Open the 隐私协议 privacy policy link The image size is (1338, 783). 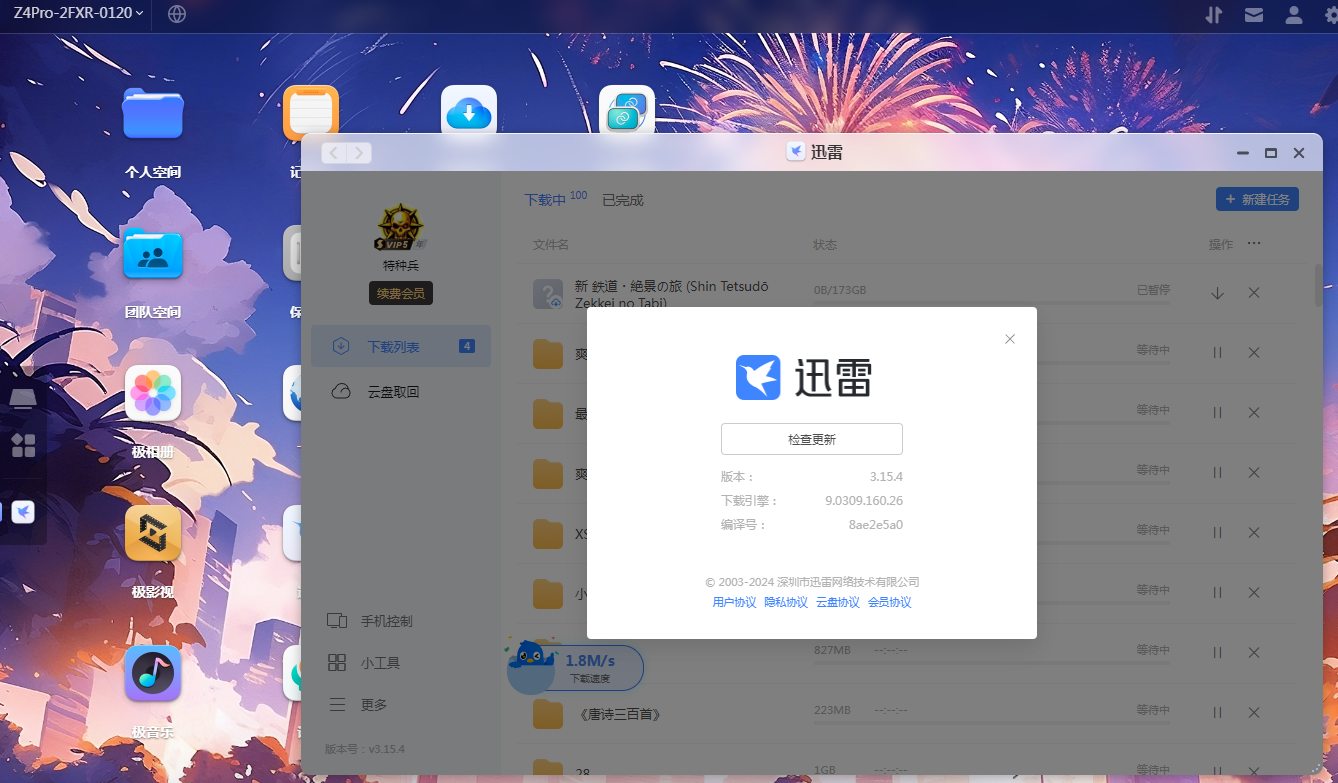[x=786, y=602]
